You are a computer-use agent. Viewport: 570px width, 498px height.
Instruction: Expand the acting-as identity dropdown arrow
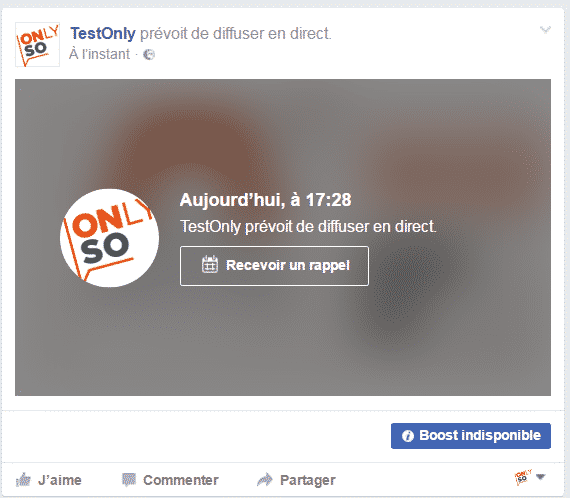[541, 477]
